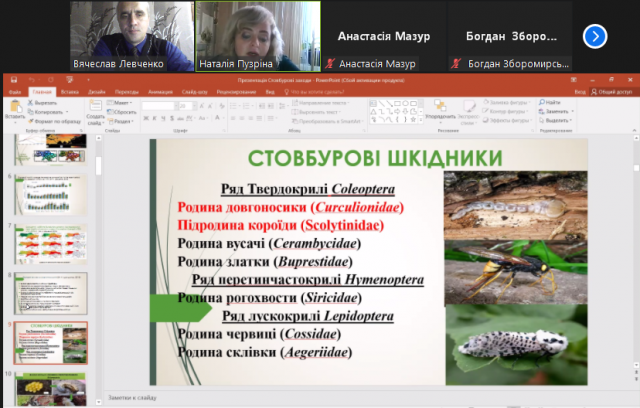640x408 pixels.
Task: Decrease list indent level
Action: pos(262,106)
